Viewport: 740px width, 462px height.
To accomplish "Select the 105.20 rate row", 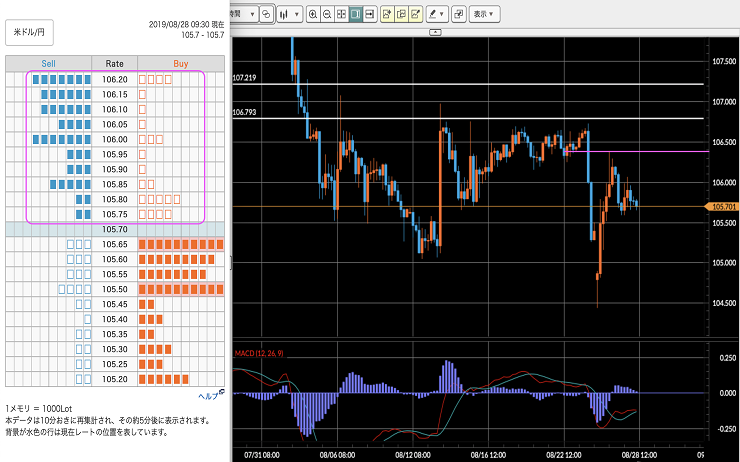I will click(115, 379).
